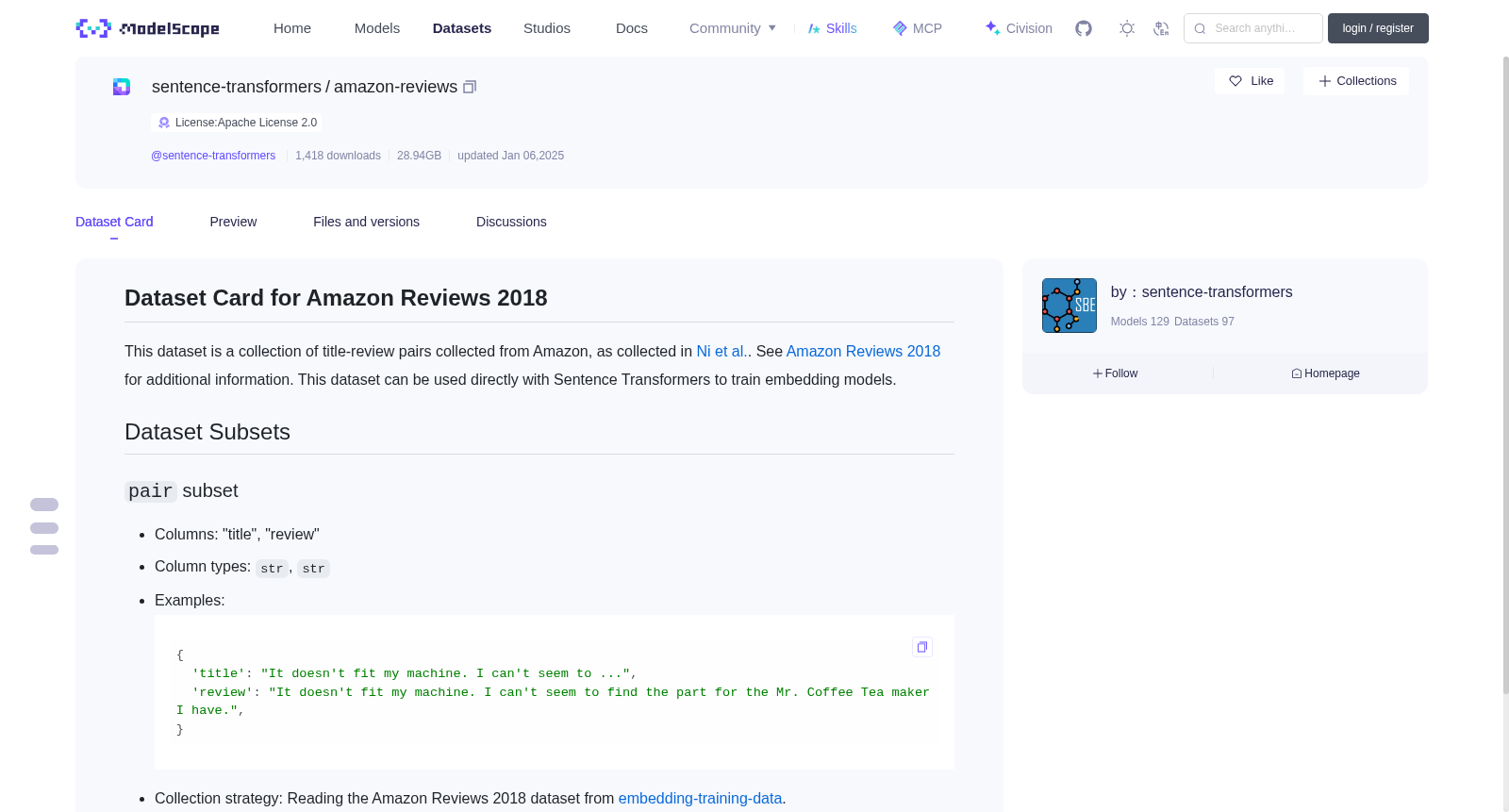The image size is (1509, 812).
Task: View the Discussions tab
Action: coord(511,222)
